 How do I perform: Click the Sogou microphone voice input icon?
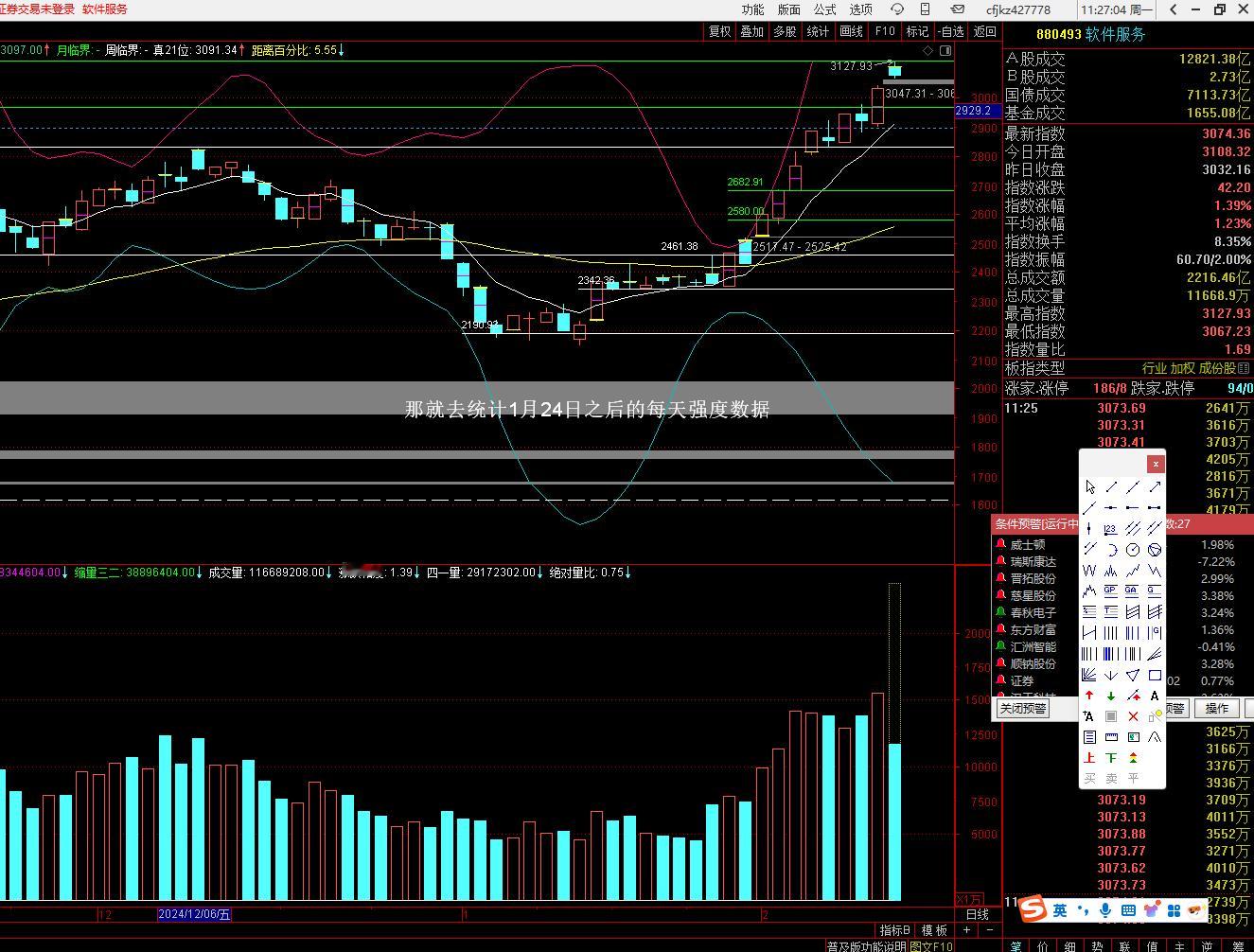pyautogui.click(x=1105, y=909)
